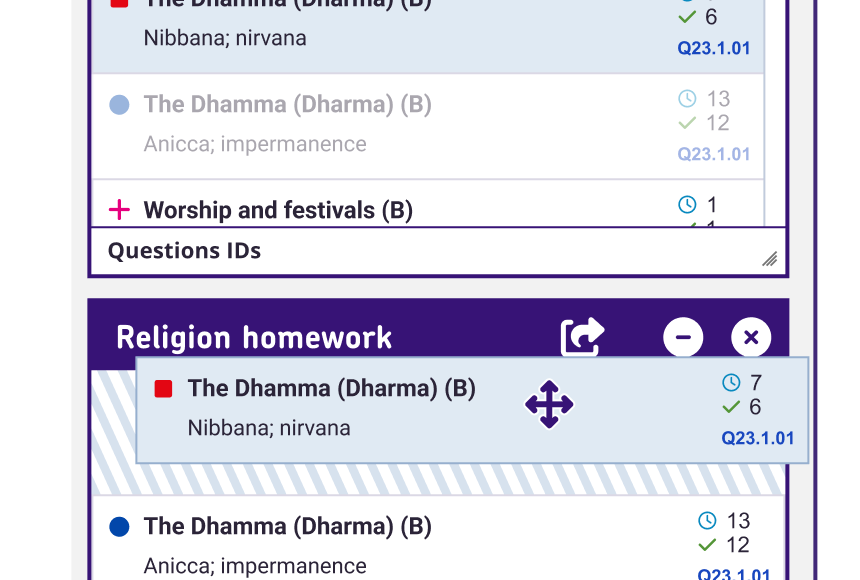Screen dimensions: 860x580
Task: Close the Religion homework panel
Action: pyautogui.click(x=751, y=337)
